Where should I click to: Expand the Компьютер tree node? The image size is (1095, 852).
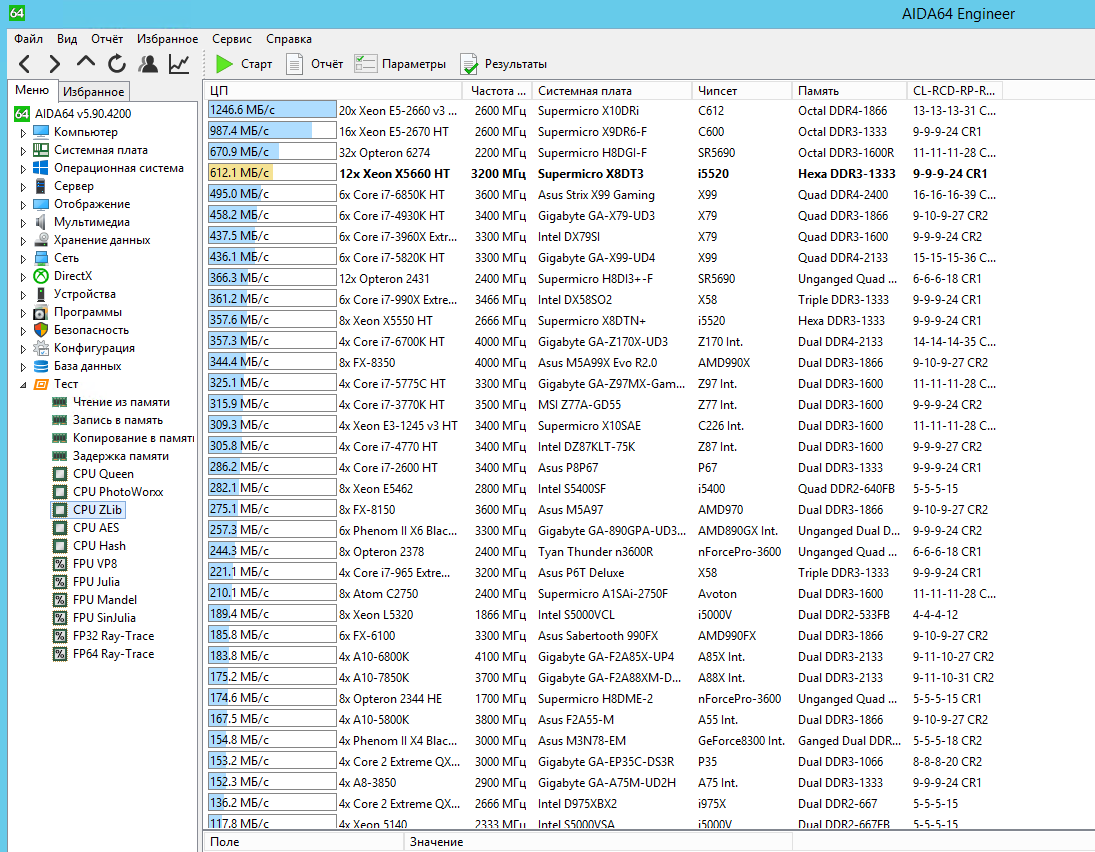(23, 133)
